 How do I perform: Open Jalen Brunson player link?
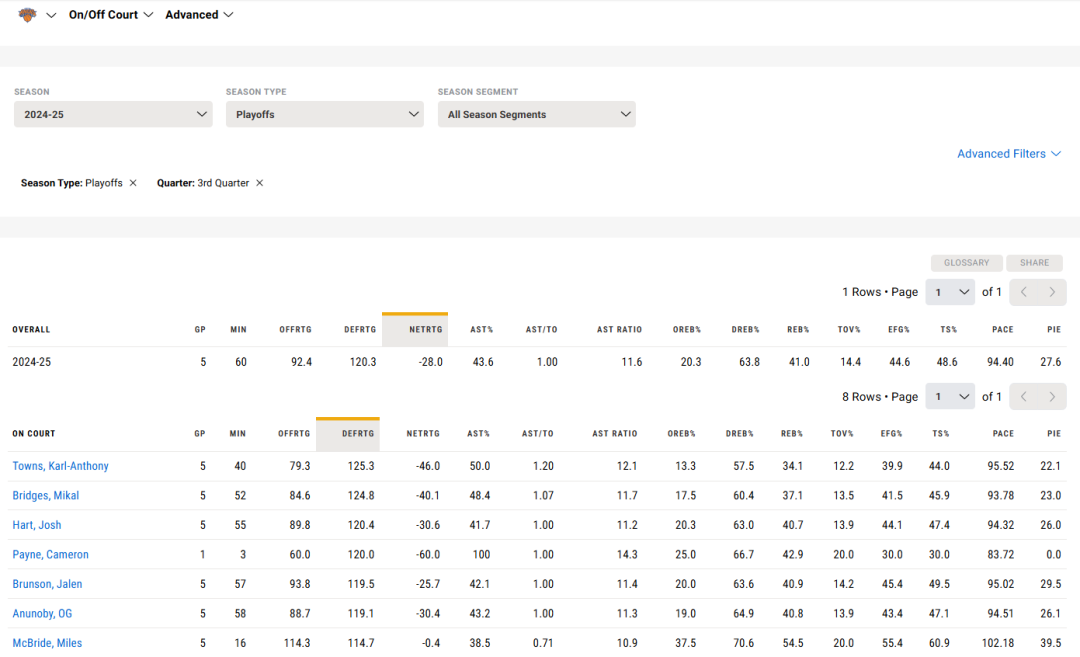tap(47, 584)
